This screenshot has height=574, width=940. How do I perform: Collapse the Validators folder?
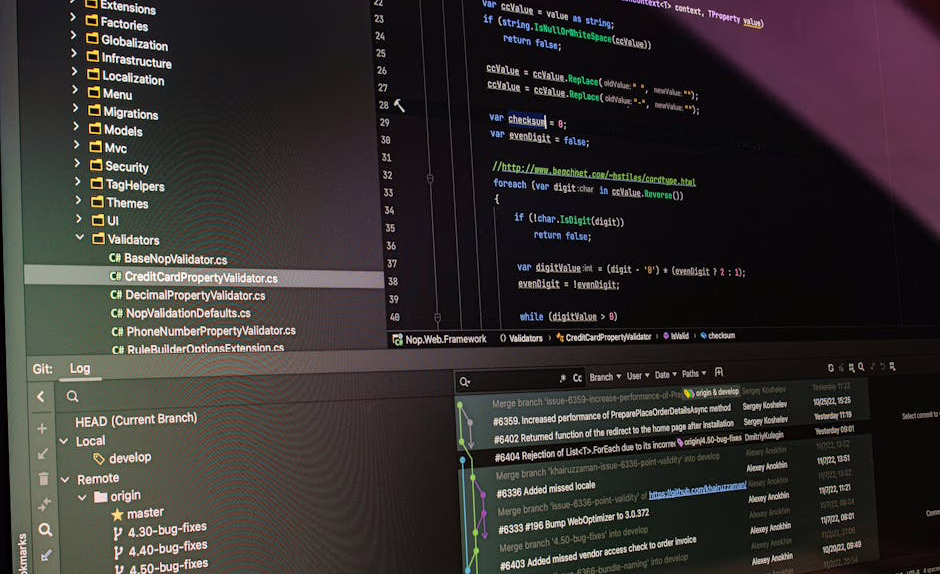click(80, 238)
